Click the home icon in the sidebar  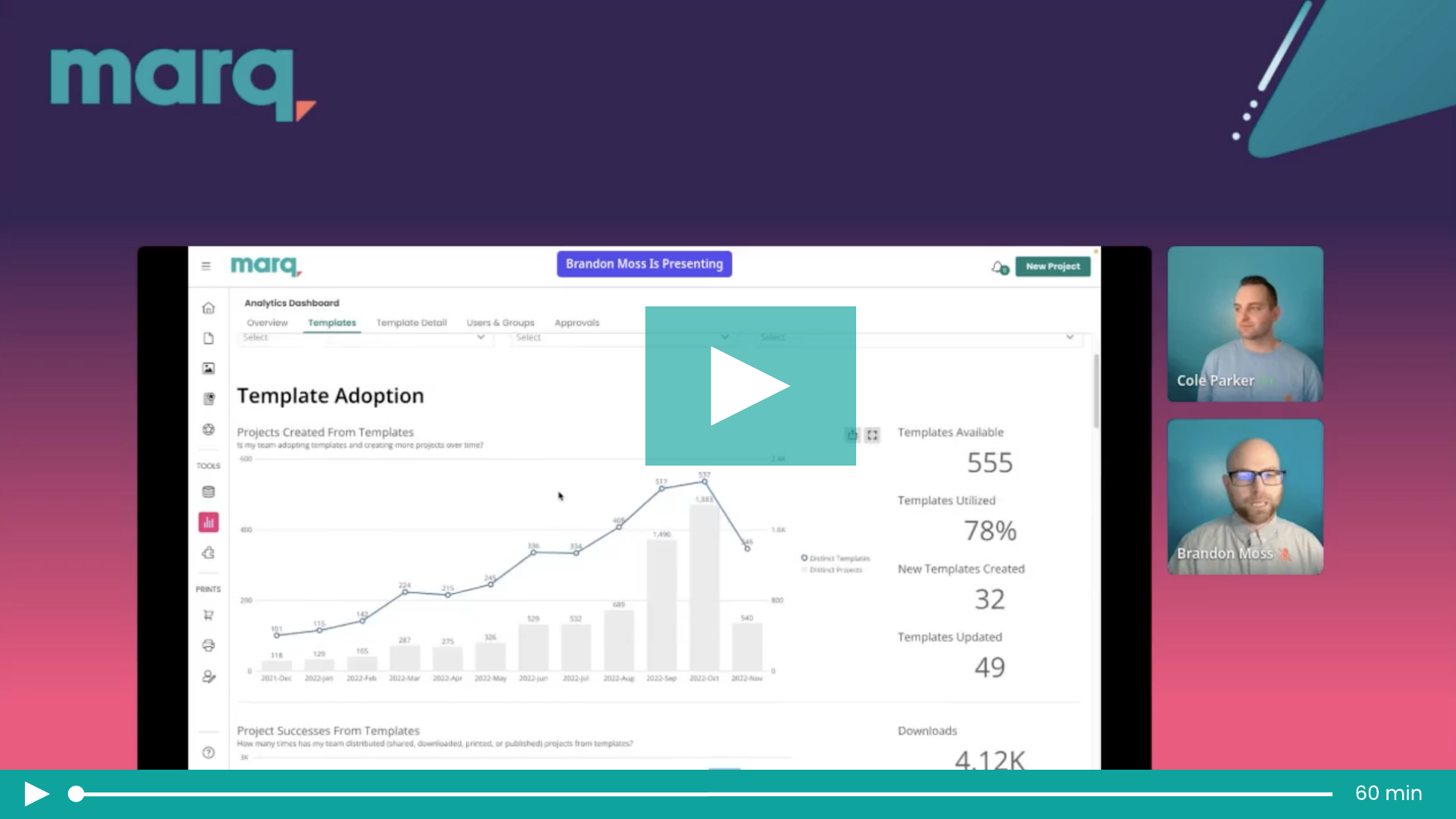point(209,308)
